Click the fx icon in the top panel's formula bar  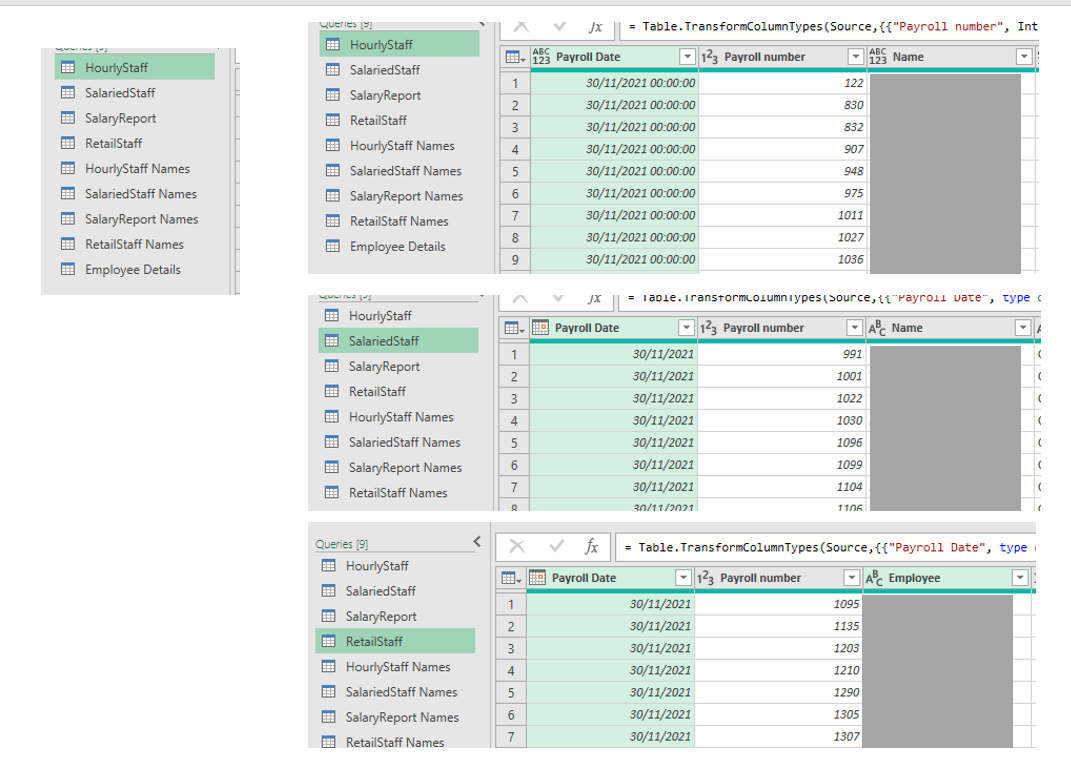point(596,27)
